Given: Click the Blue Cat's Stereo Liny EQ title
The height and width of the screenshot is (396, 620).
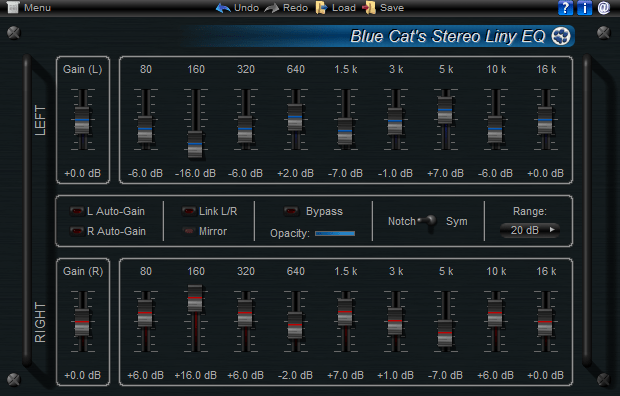Looking at the screenshot, I should 448,36.
